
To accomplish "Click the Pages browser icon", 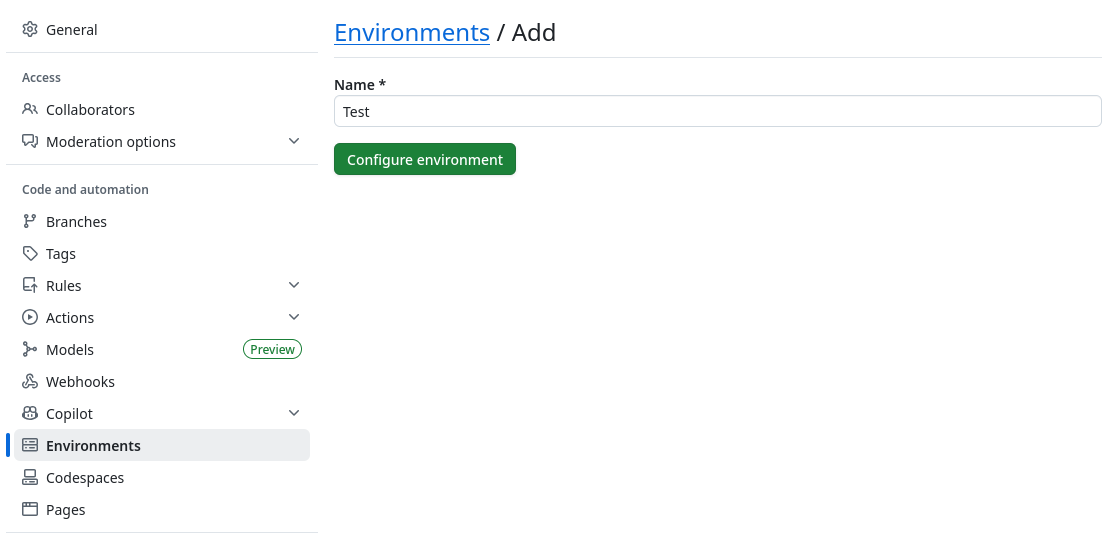I will [x=29, y=509].
